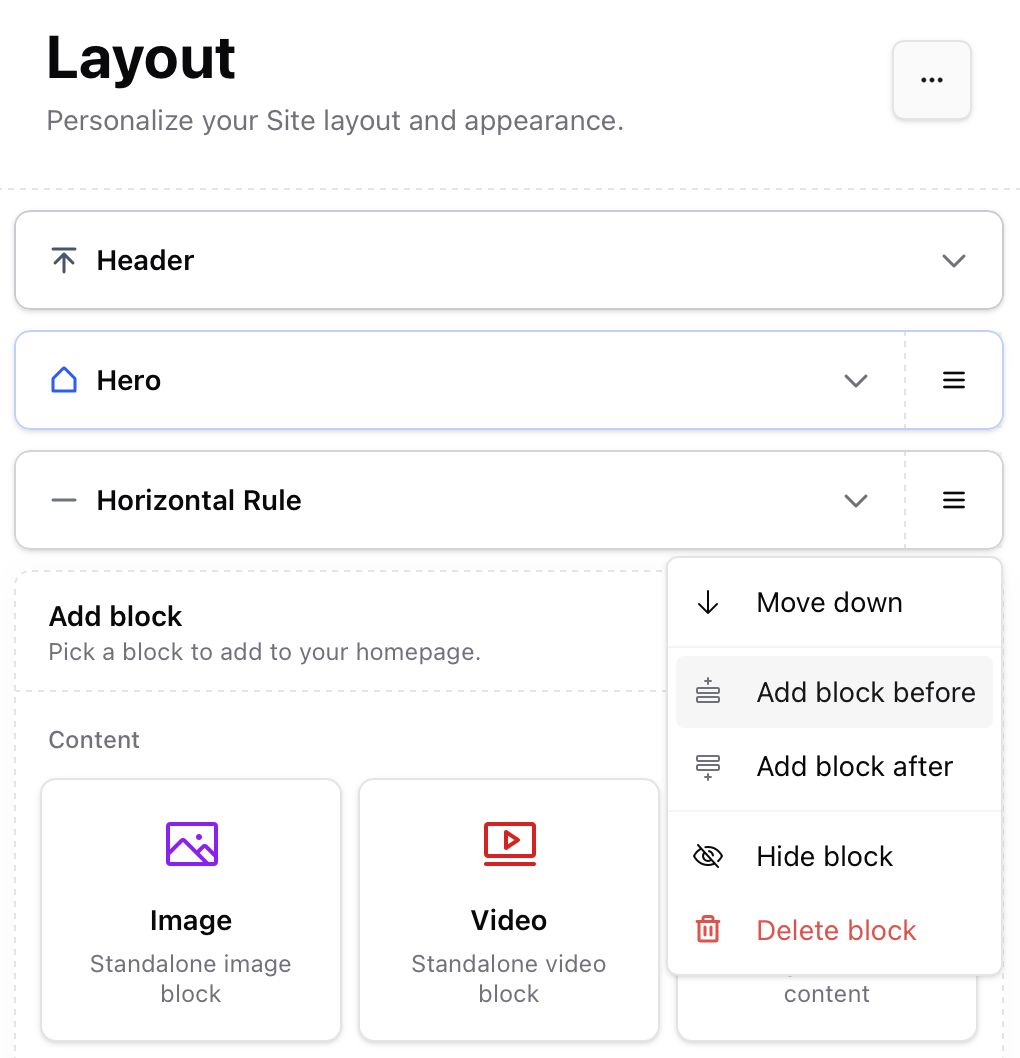
Task: Click the Header pin-to-top arrow icon
Action: coord(63,259)
